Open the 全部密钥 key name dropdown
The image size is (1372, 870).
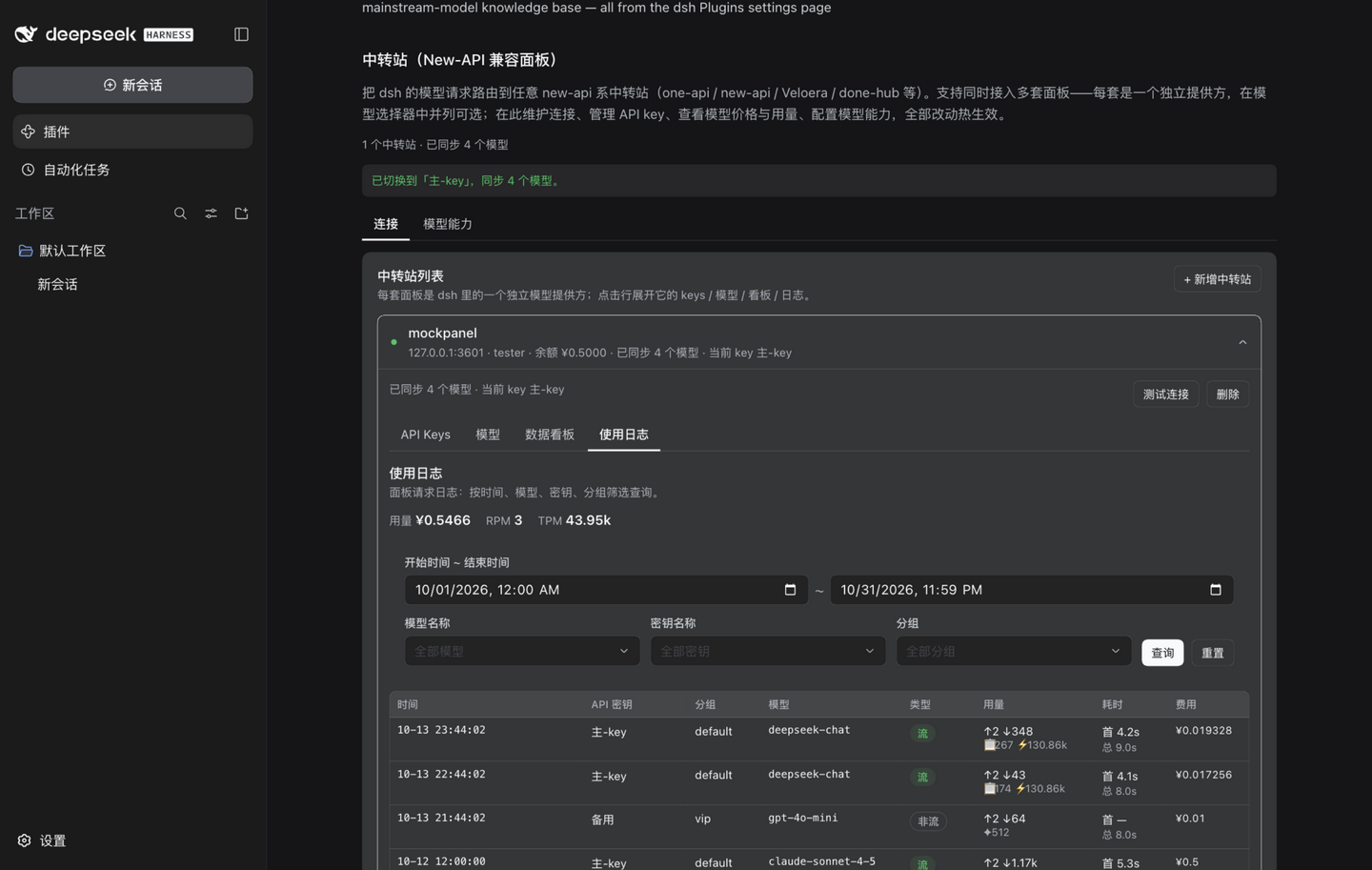pyautogui.click(x=768, y=651)
